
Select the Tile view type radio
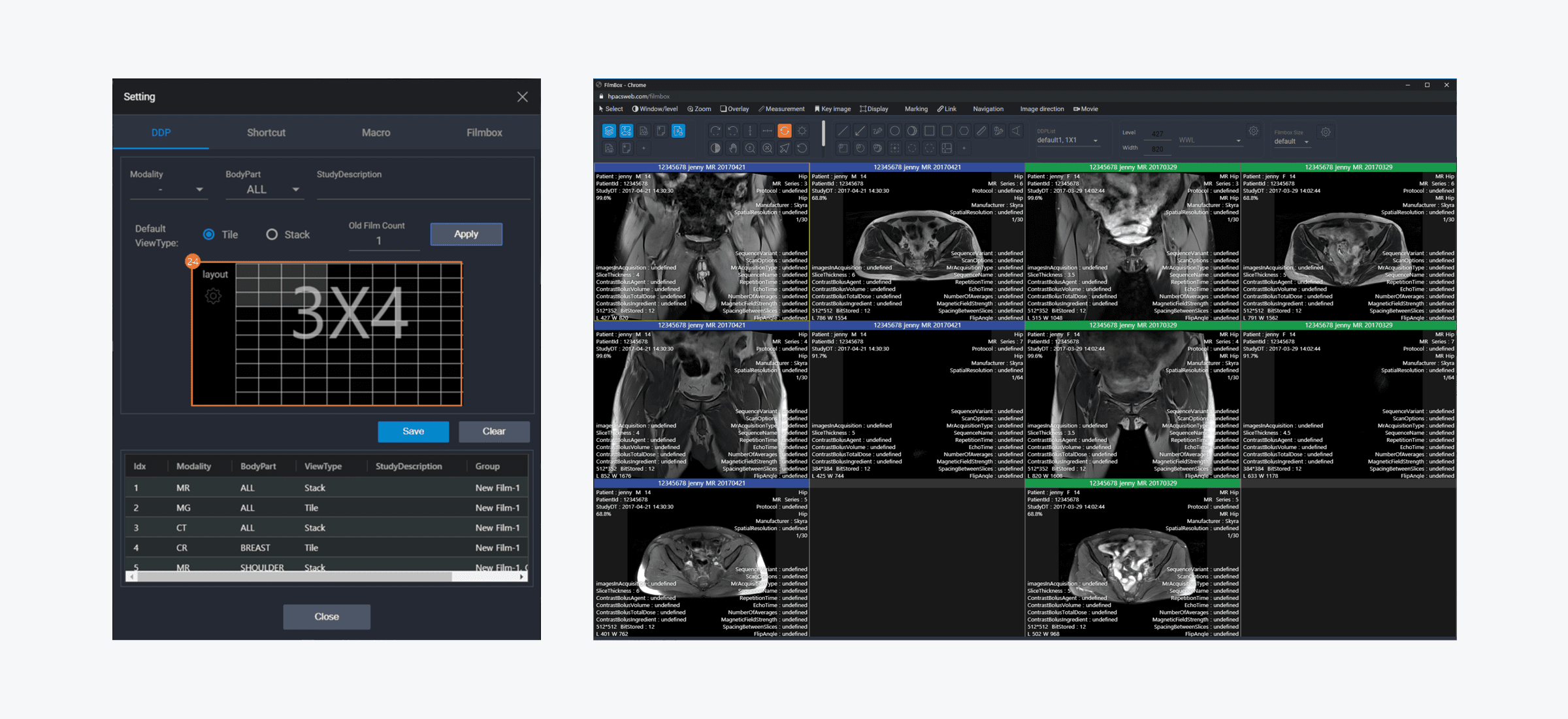point(209,234)
